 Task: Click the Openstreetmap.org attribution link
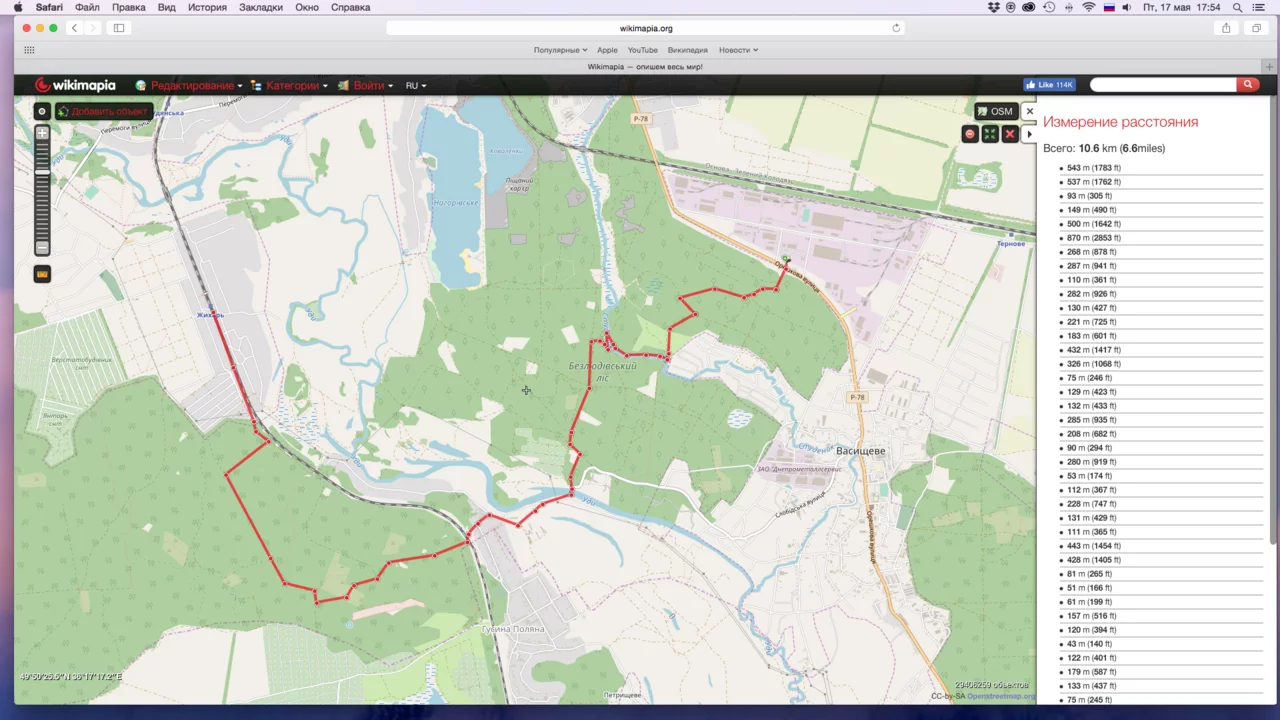coord(1001,696)
